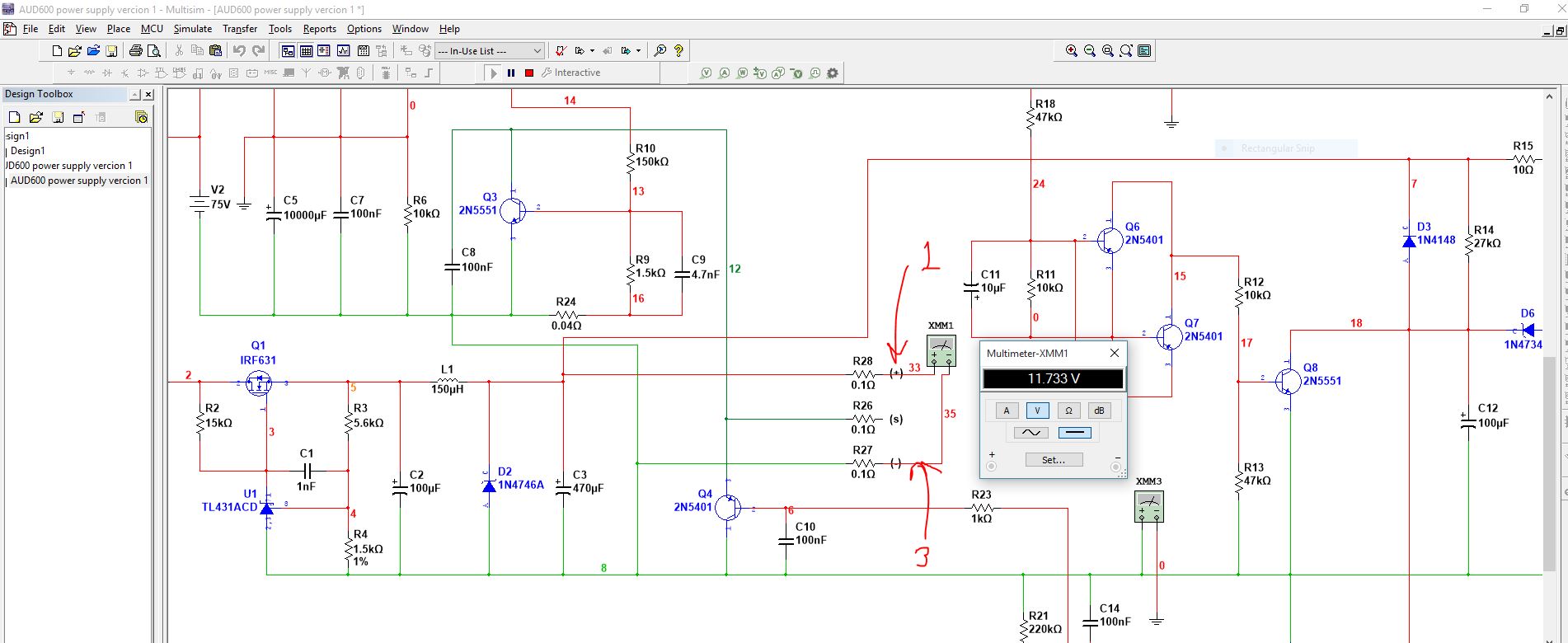The width and height of the screenshot is (1568, 643).
Task: Toggle full screen view icon
Action: click(1144, 51)
